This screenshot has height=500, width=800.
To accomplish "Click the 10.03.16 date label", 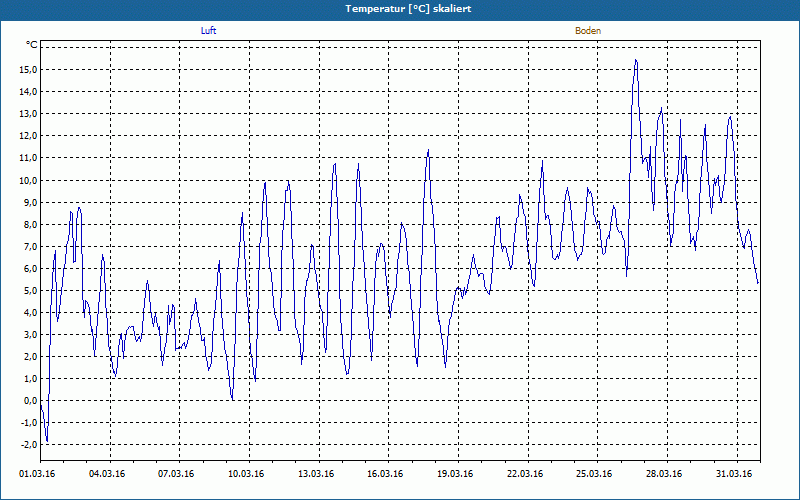I will (x=246, y=474).
